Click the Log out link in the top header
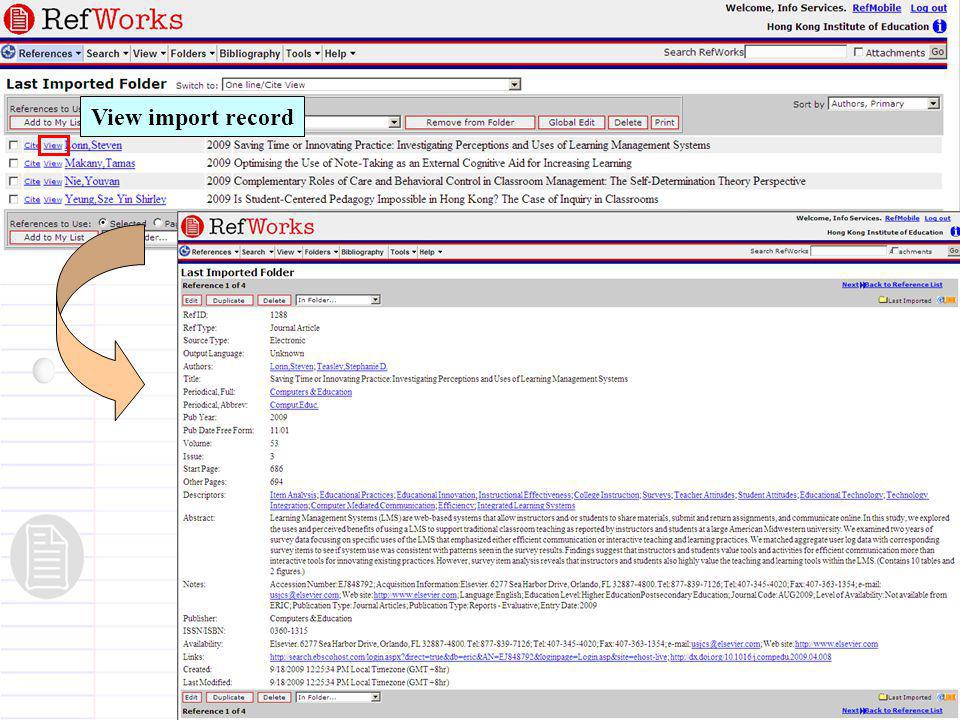Image resolution: width=960 pixels, height=720 pixels. pos(928,8)
